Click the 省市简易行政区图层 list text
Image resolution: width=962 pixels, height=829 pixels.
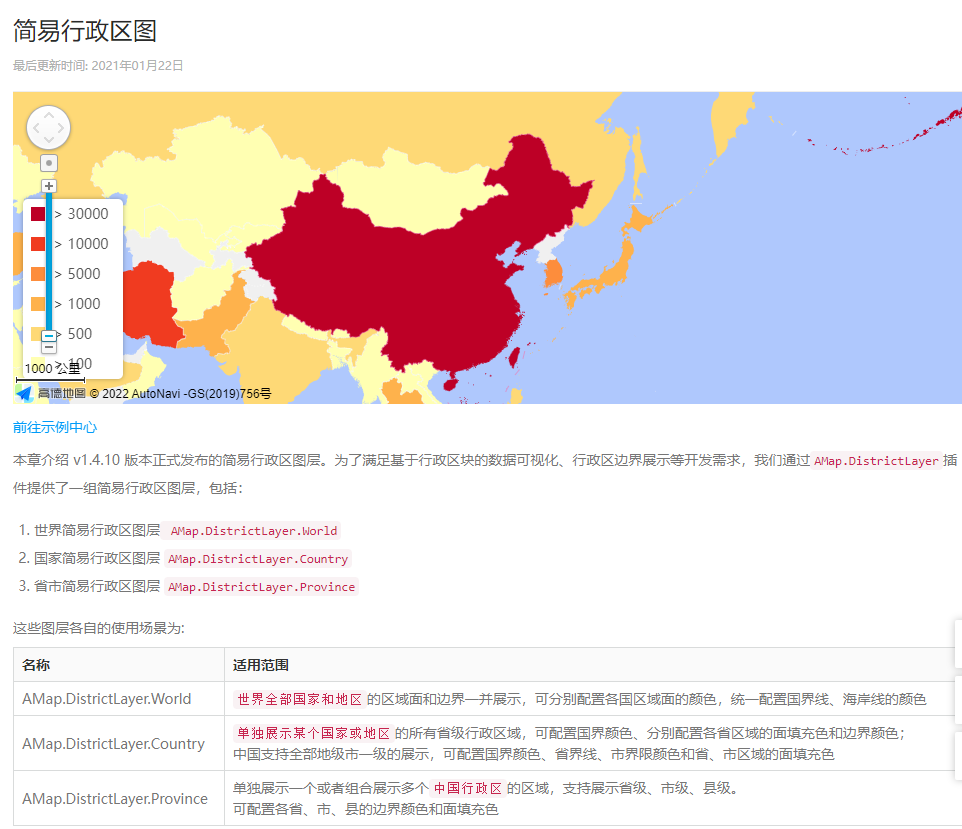(97, 586)
